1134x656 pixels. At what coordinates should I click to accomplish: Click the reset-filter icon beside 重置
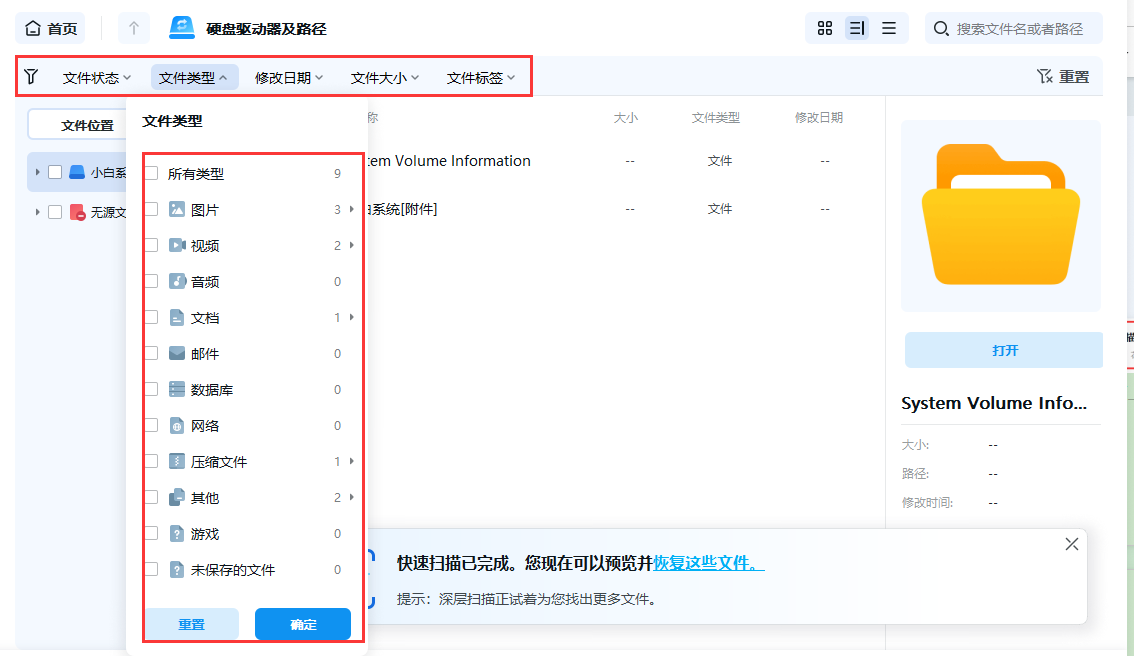point(1043,76)
